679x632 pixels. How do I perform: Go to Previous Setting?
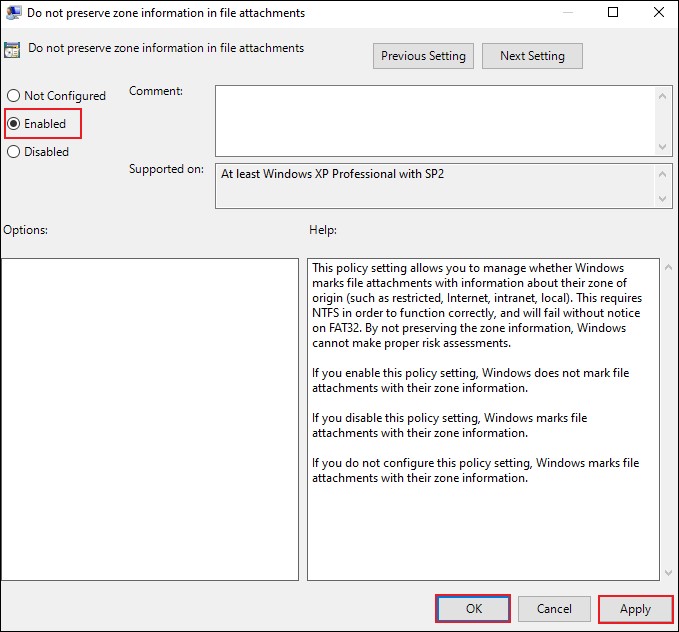click(423, 56)
